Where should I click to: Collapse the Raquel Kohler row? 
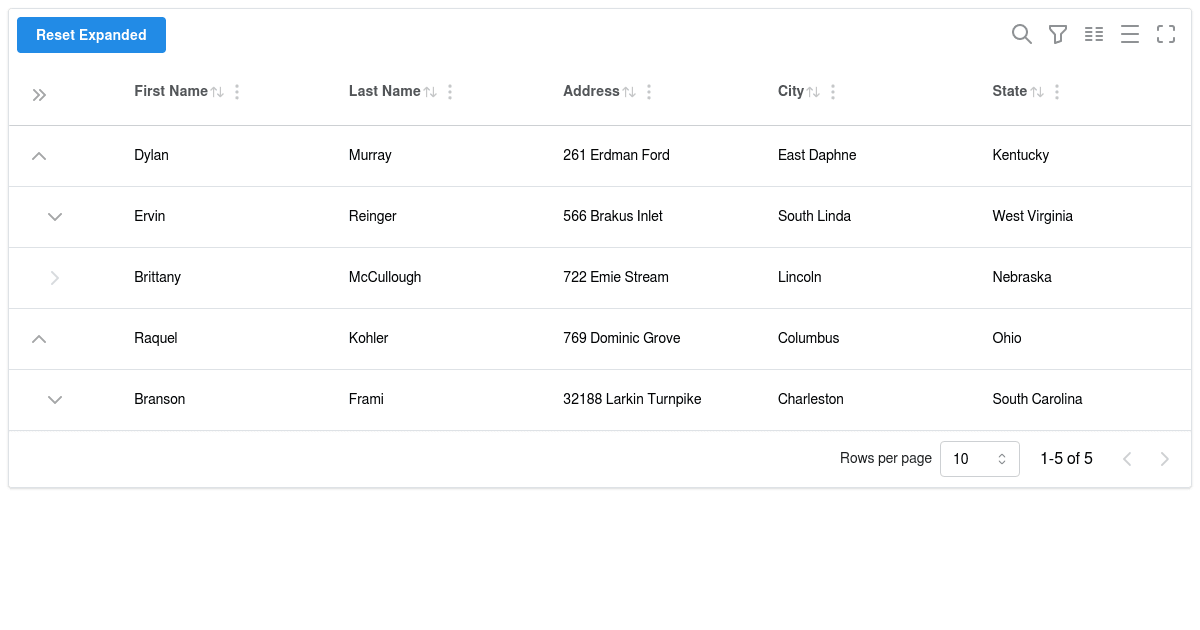click(x=39, y=339)
